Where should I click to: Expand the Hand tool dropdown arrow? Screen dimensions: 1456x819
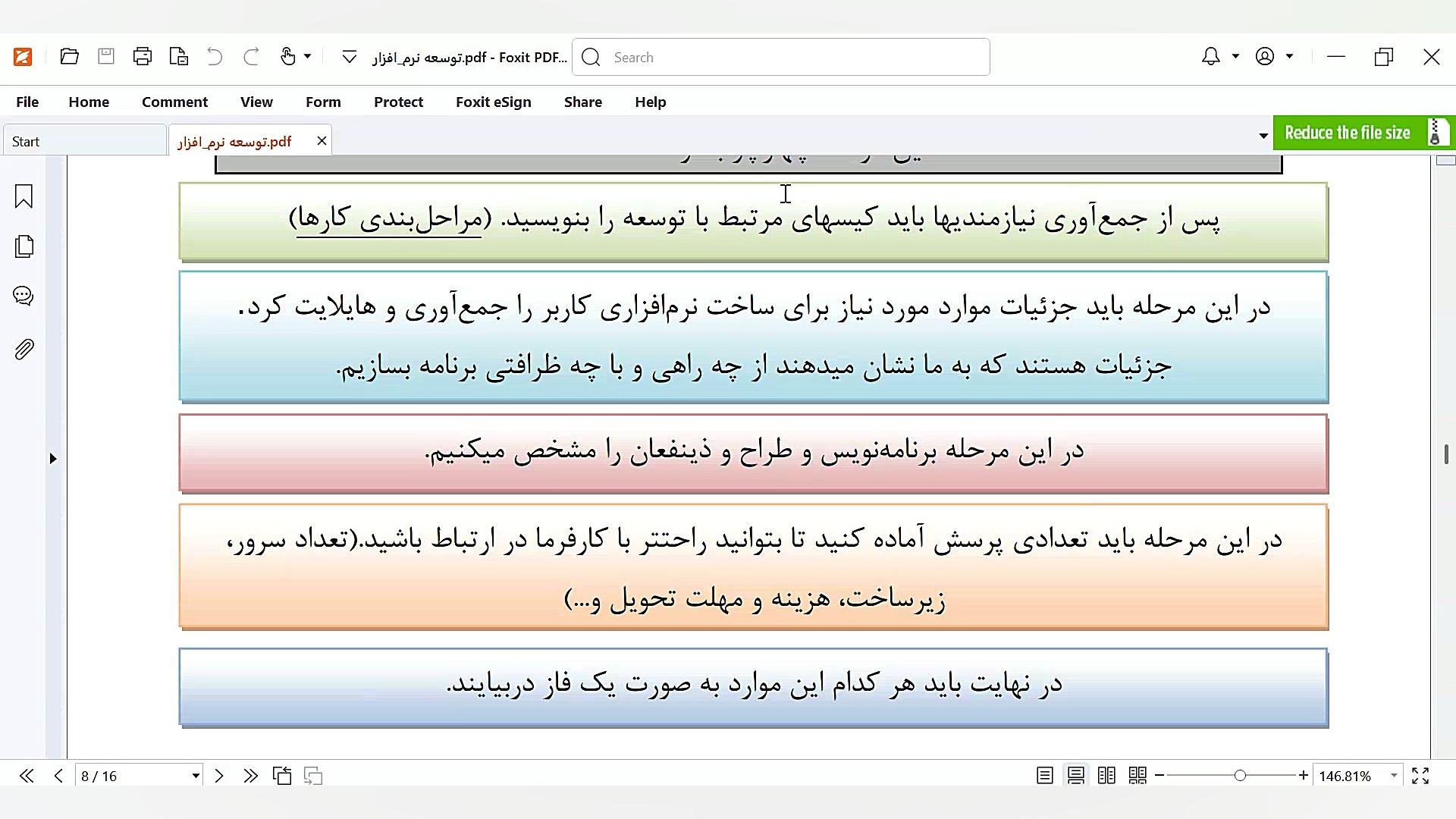(307, 56)
